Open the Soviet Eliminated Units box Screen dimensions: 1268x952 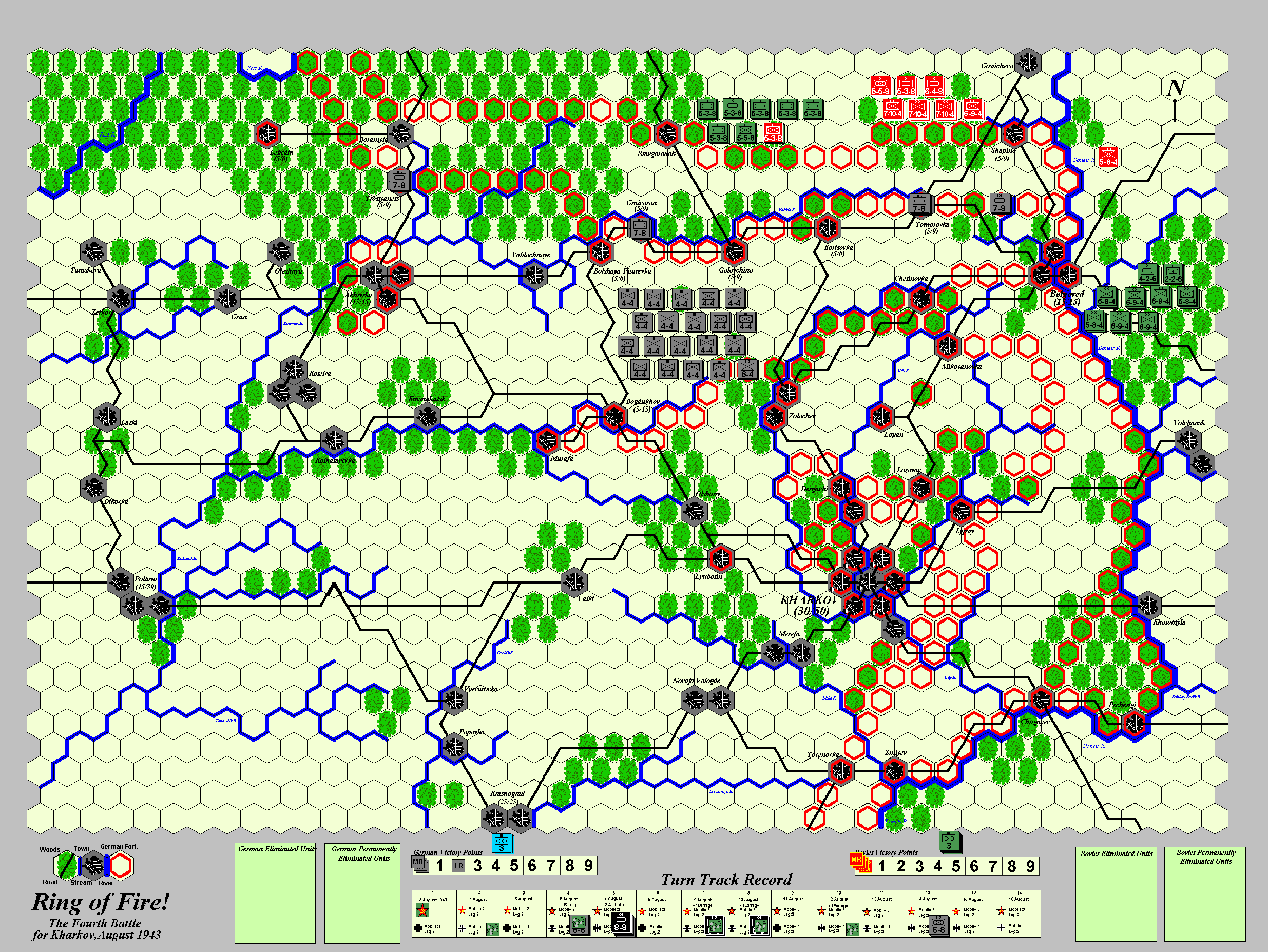pos(1116,893)
